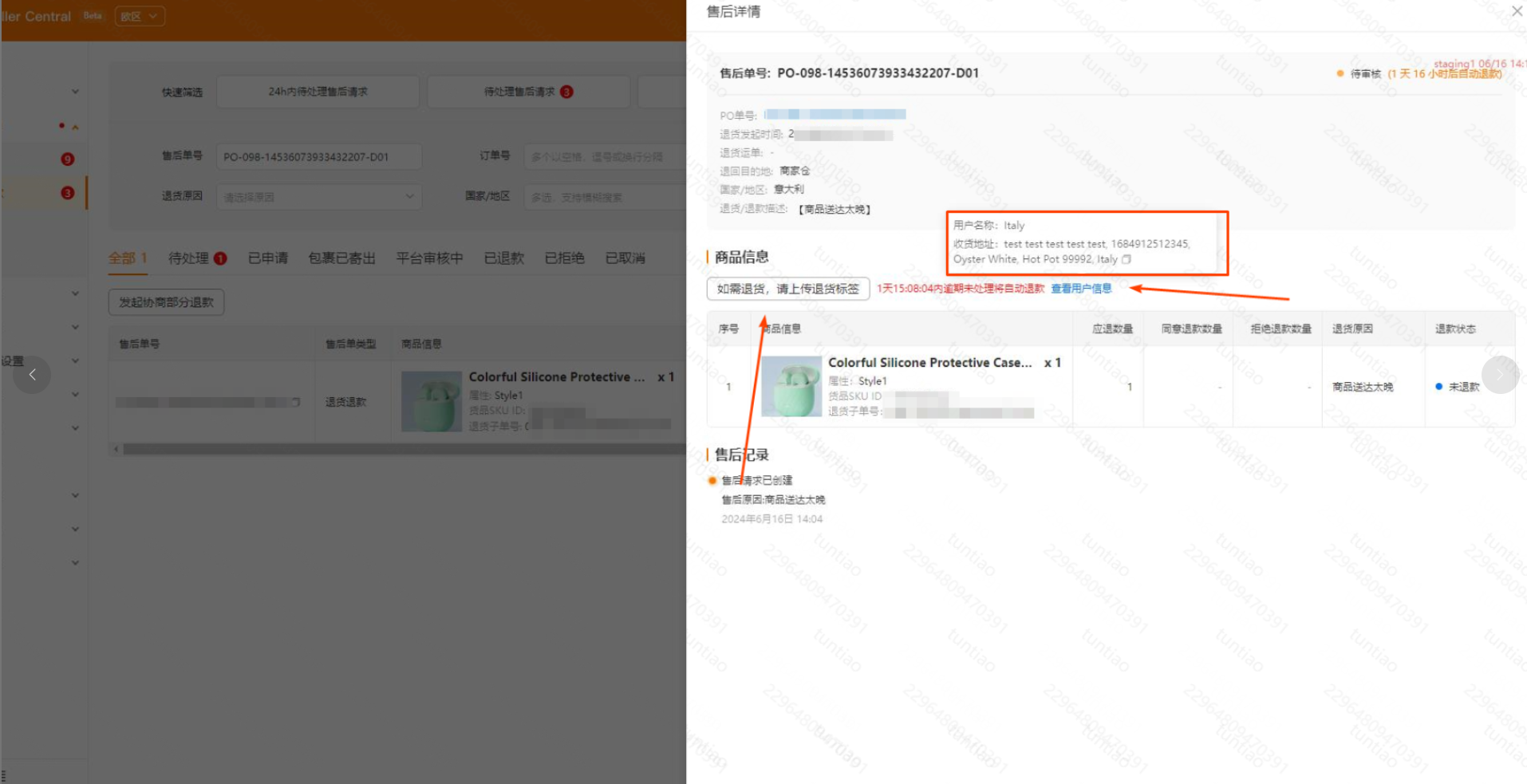Screen dimensions: 1527x784
Task: Collapse the left sidebar with the arrow icon
Action: coord(32,374)
